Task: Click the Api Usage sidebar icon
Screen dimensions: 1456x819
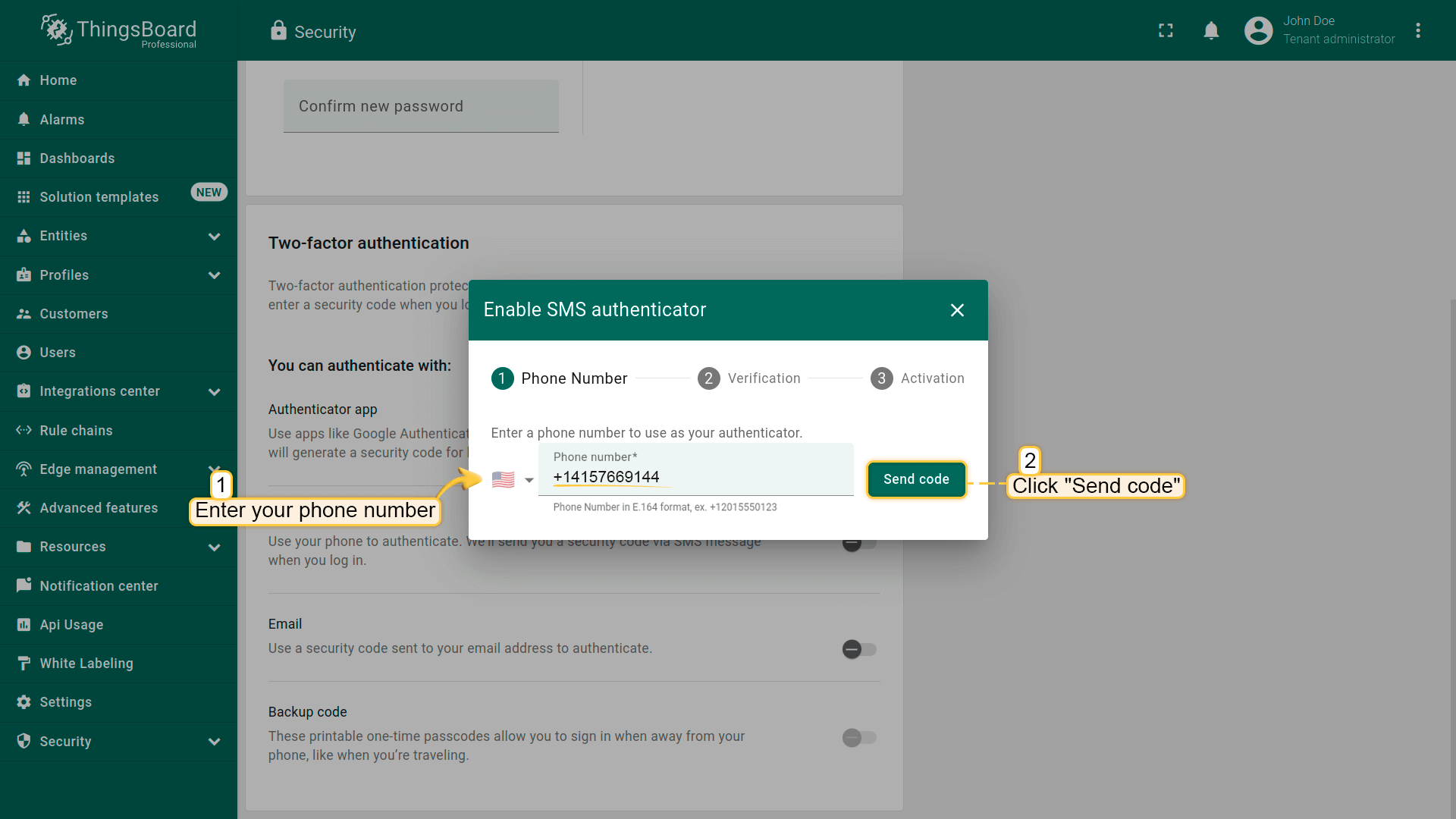Action: tap(24, 624)
